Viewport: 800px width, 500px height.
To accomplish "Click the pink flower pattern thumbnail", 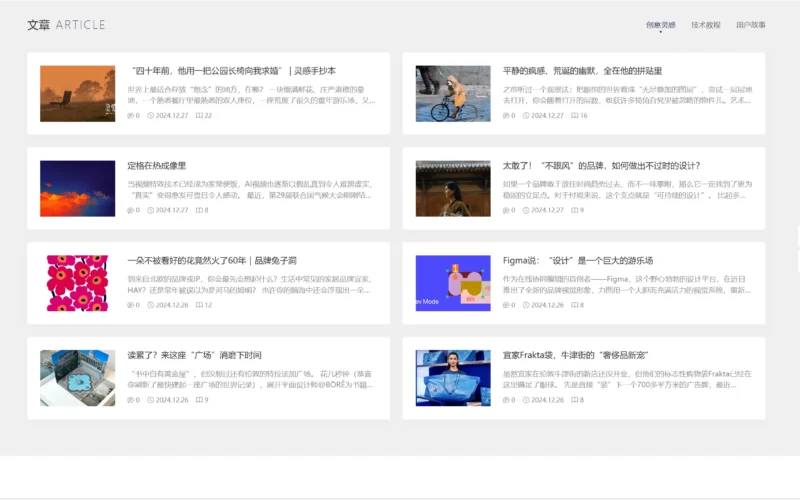I will 77,283.
